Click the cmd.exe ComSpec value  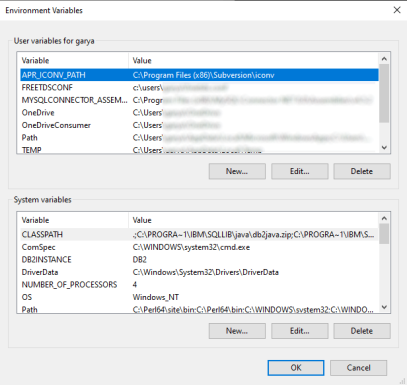[x=191, y=247]
